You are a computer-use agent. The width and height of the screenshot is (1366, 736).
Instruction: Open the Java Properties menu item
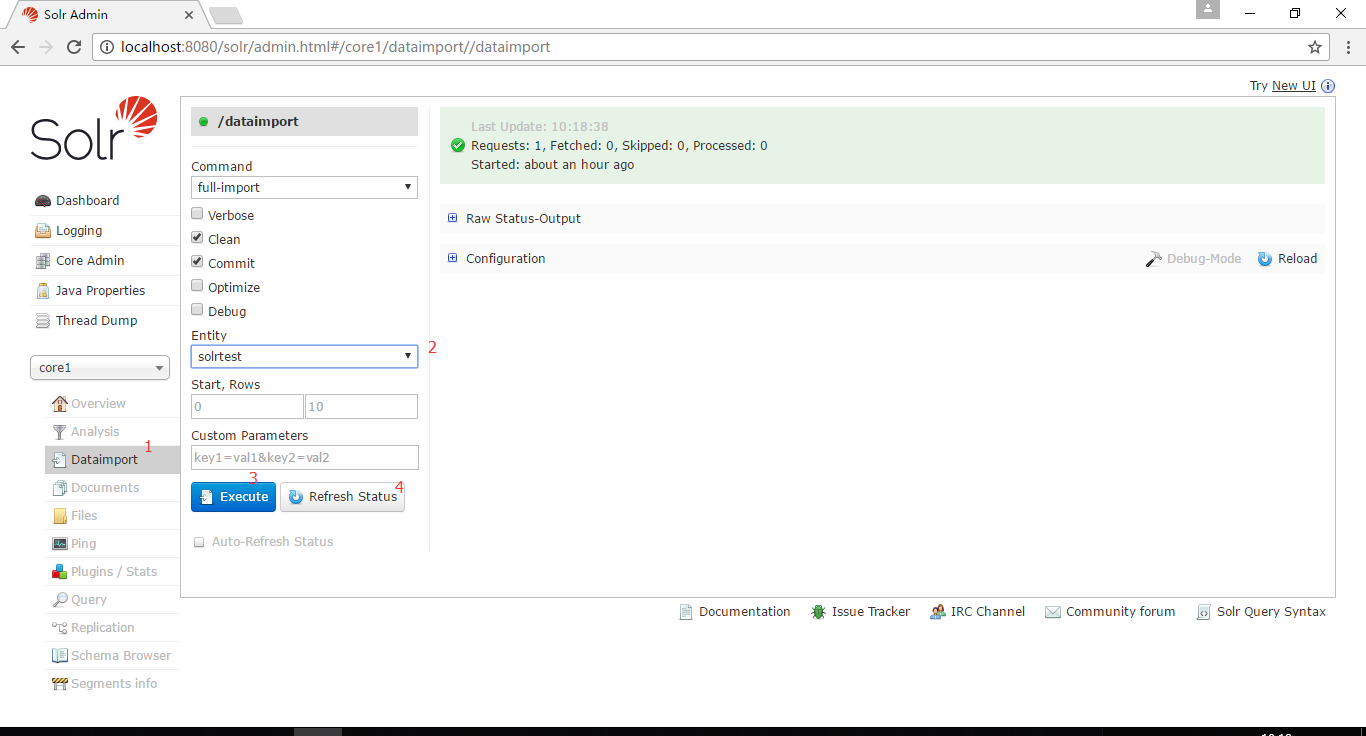click(x=105, y=291)
